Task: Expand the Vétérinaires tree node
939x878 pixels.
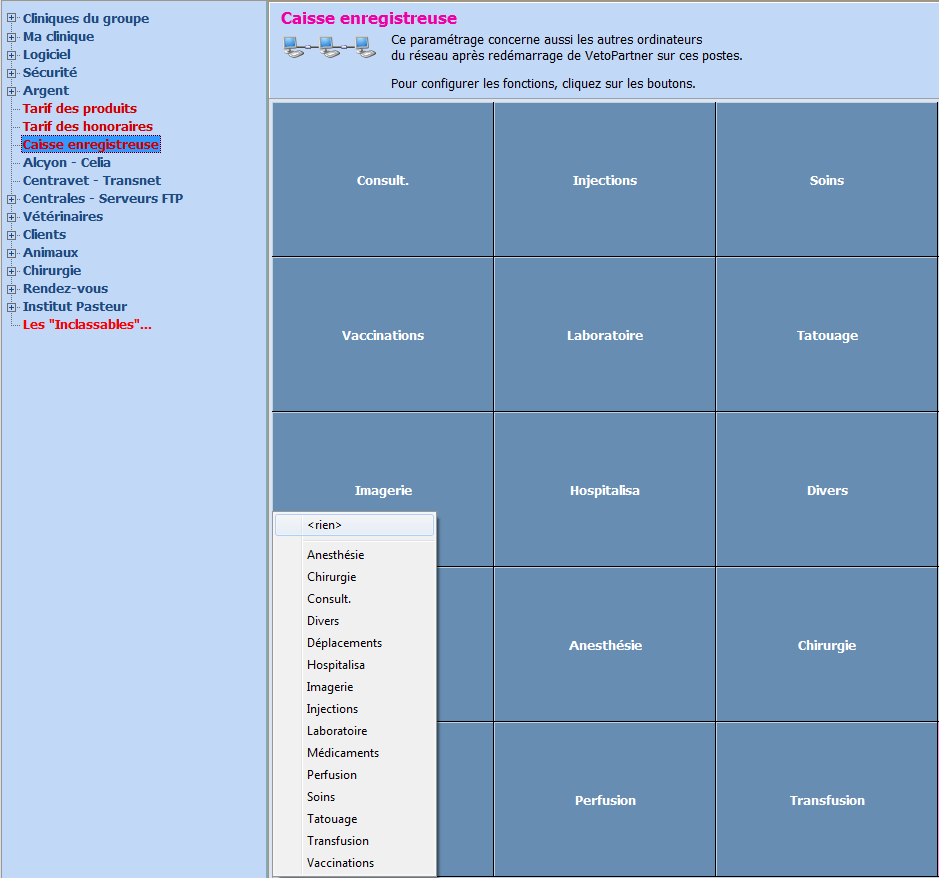Action: tap(12, 217)
